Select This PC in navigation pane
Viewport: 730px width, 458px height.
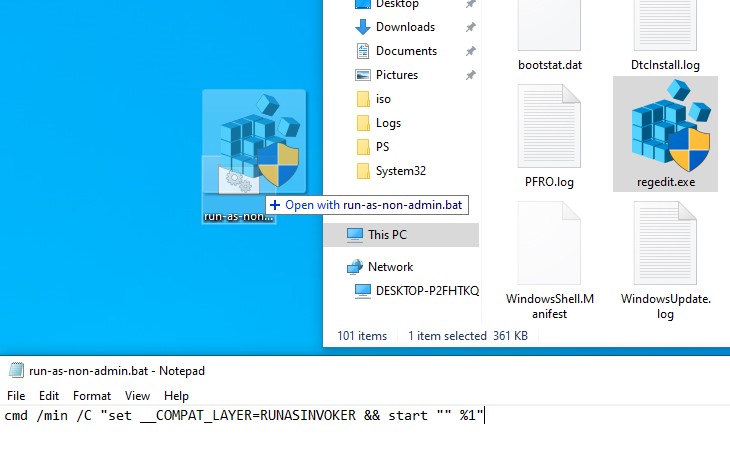click(x=401, y=235)
